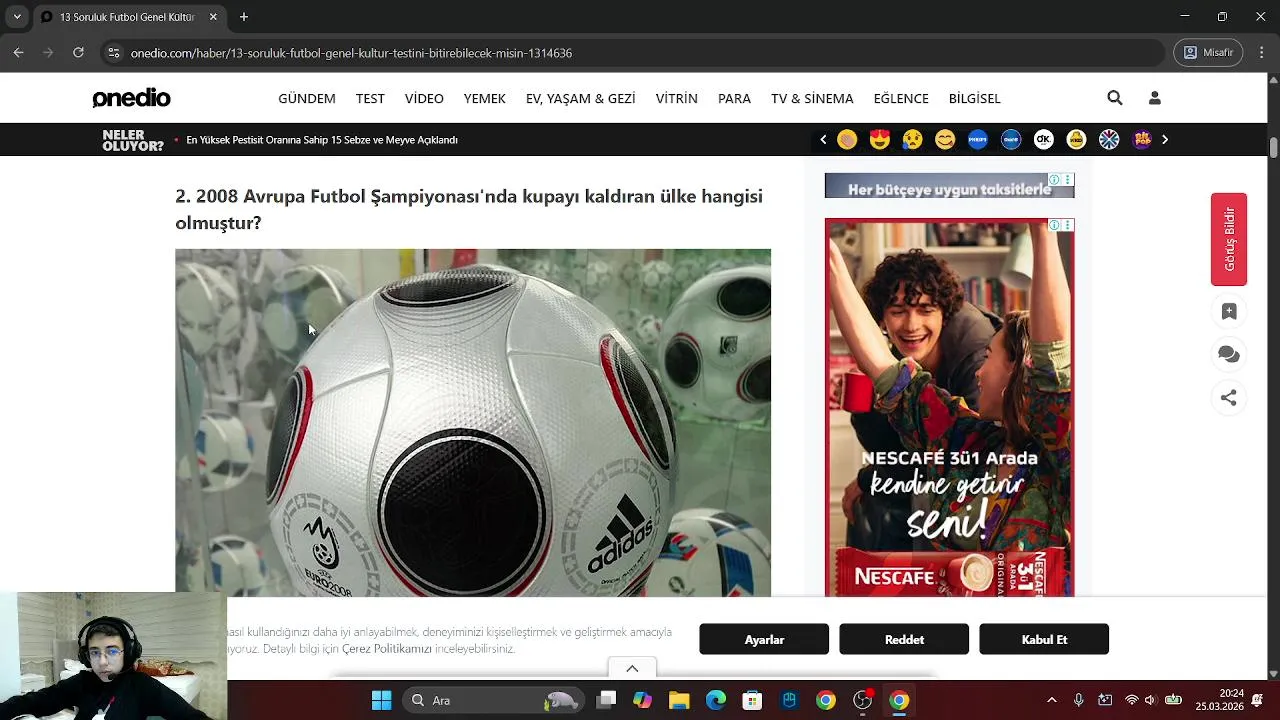Open the TEST menu
The width and height of the screenshot is (1280, 720).
(370, 98)
